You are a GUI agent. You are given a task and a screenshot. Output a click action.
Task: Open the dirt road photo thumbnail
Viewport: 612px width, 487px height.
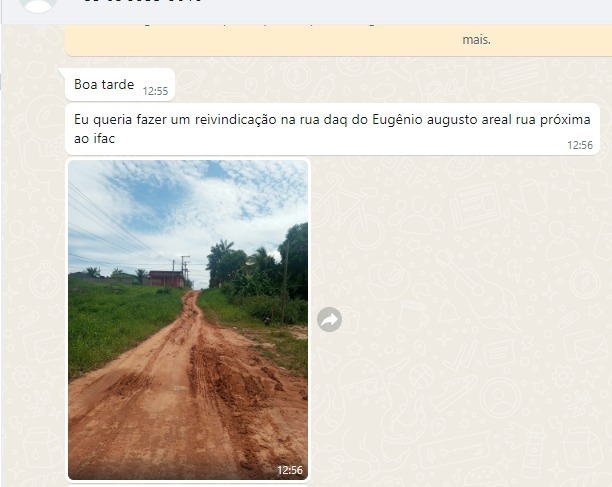coord(188,320)
